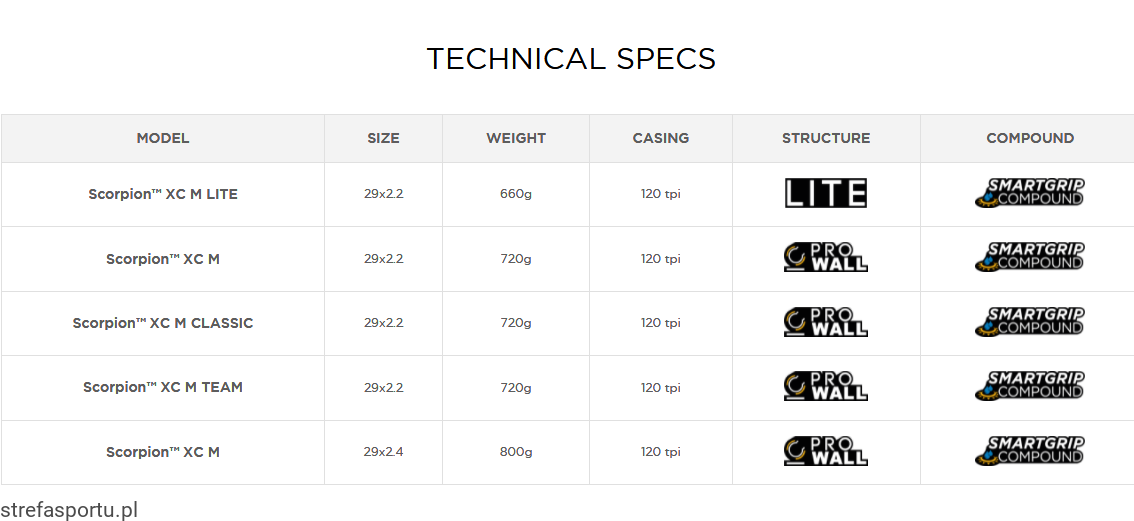Select the STRUCTURE column header

pyautogui.click(x=826, y=138)
